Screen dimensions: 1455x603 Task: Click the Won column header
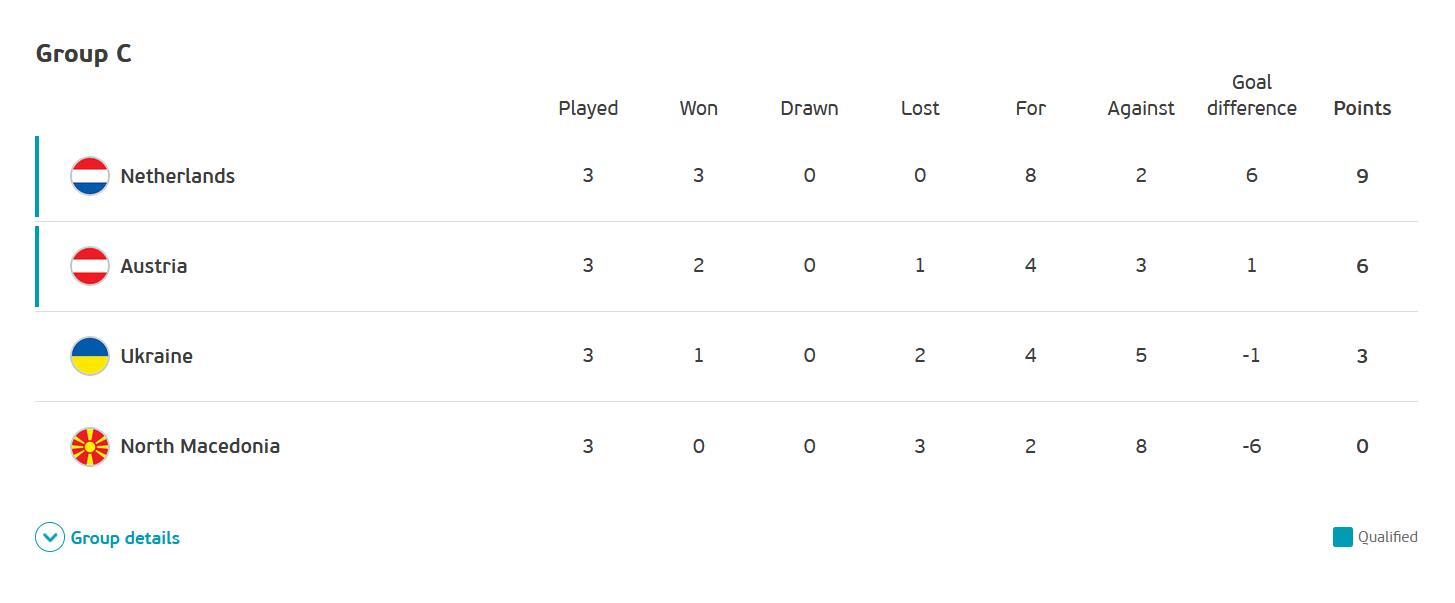[x=699, y=108]
